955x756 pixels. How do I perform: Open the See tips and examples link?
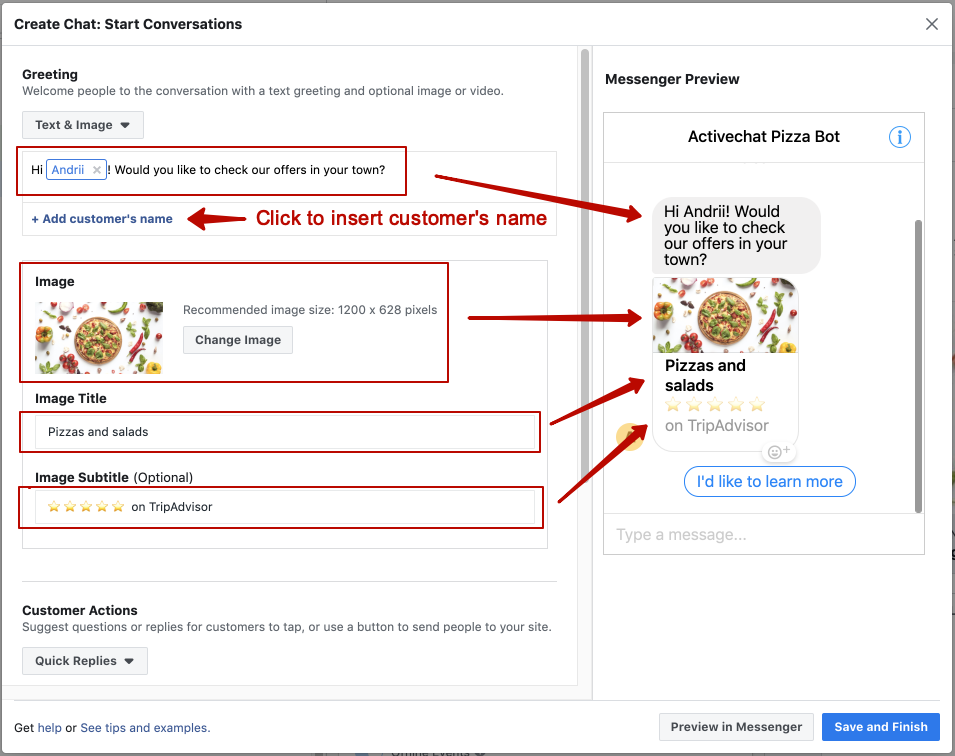click(x=145, y=727)
